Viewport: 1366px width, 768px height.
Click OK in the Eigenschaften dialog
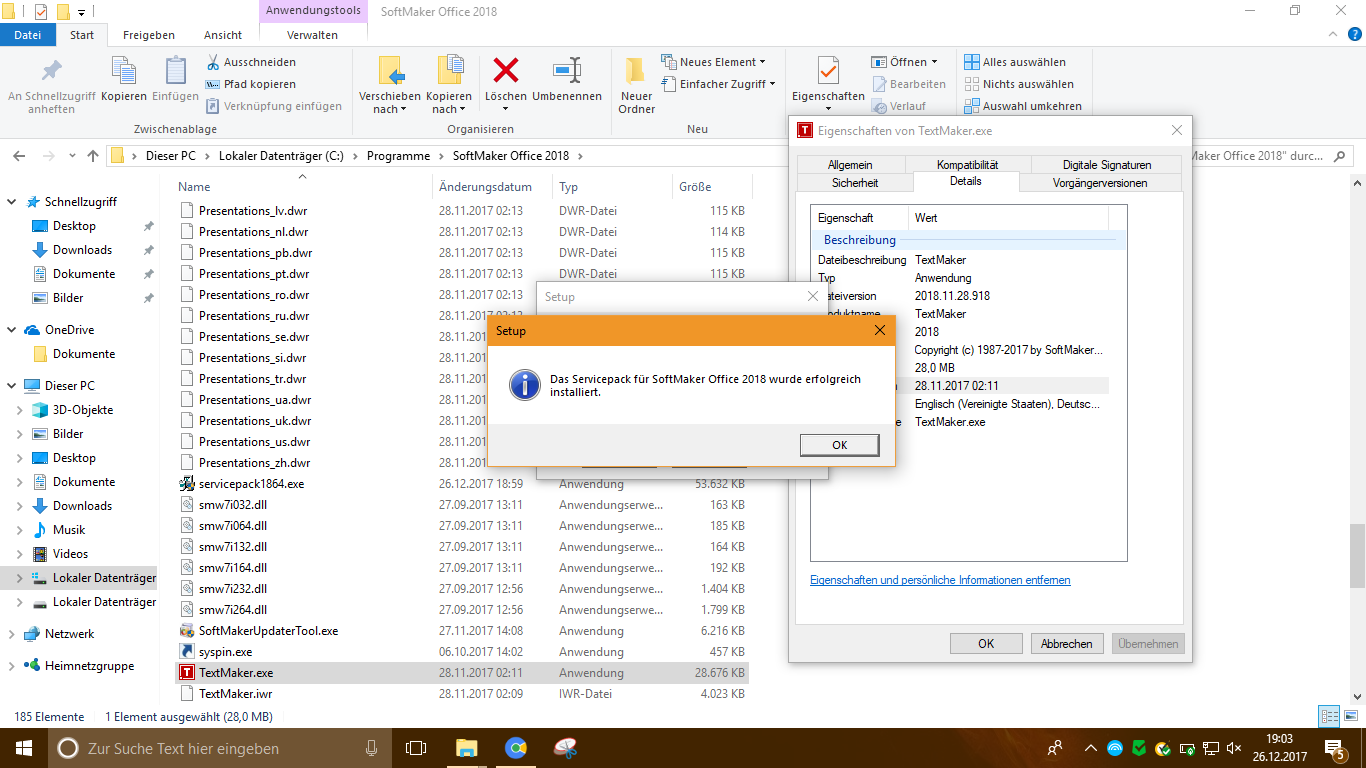coord(986,644)
